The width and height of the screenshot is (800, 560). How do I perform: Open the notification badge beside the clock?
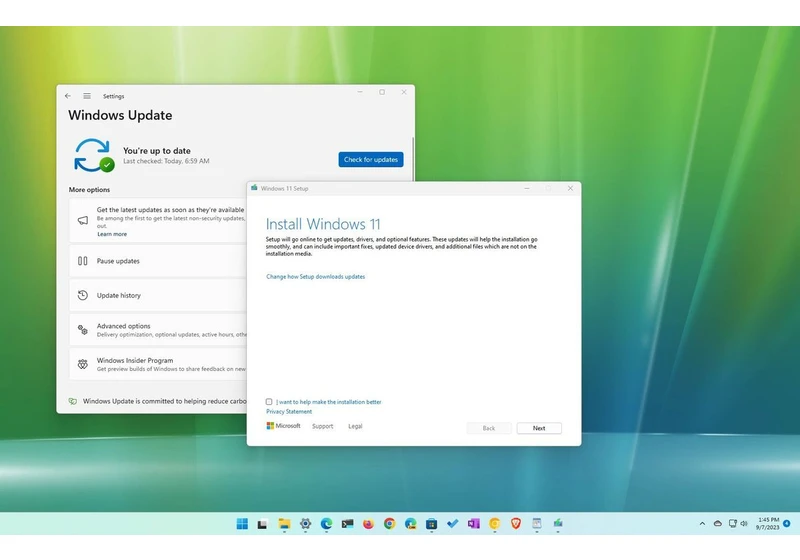pyautogui.click(x=787, y=524)
